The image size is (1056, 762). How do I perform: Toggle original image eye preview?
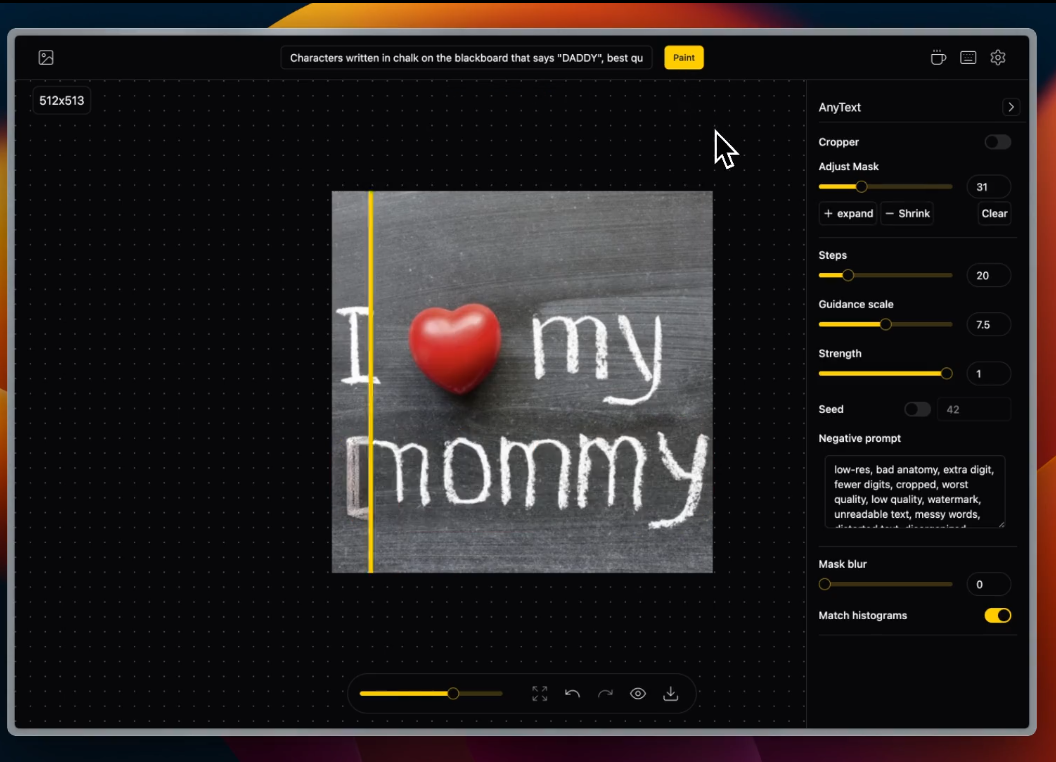click(x=638, y=693)
